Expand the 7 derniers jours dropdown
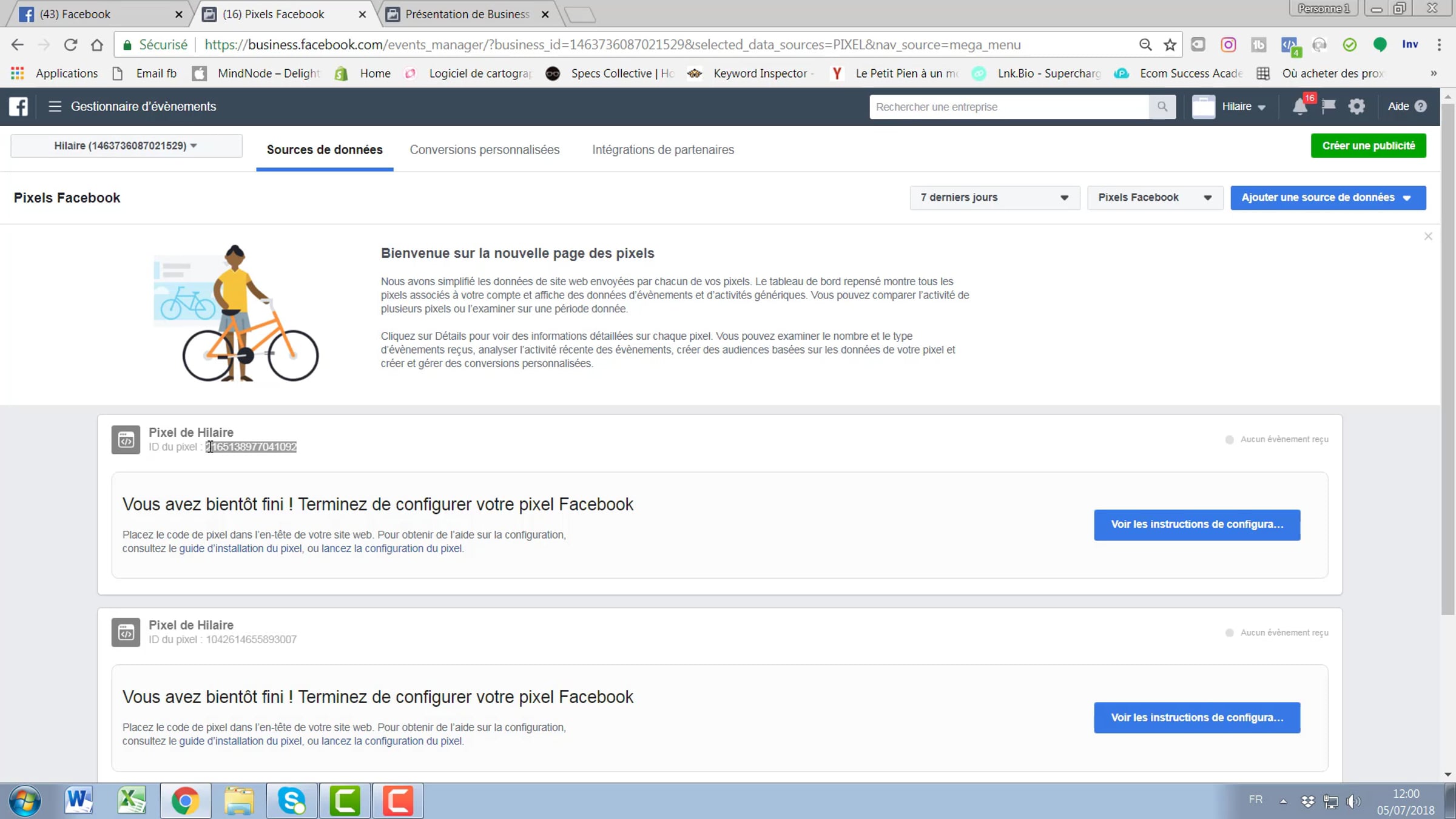This screenshot has height=819, width=1456. click(x=994, y=198)
